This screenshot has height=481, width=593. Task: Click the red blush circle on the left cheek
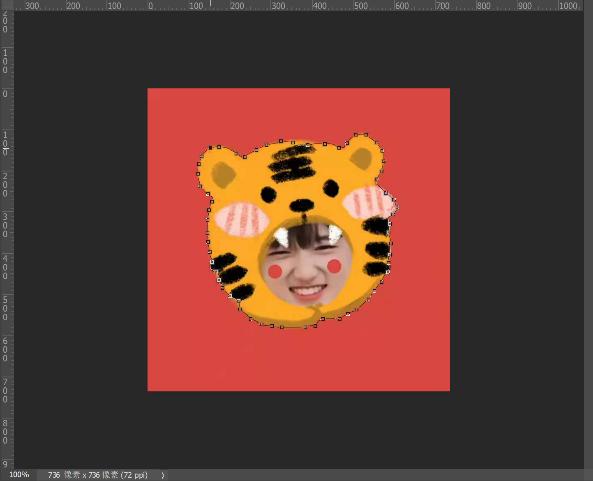pos(275,271)
